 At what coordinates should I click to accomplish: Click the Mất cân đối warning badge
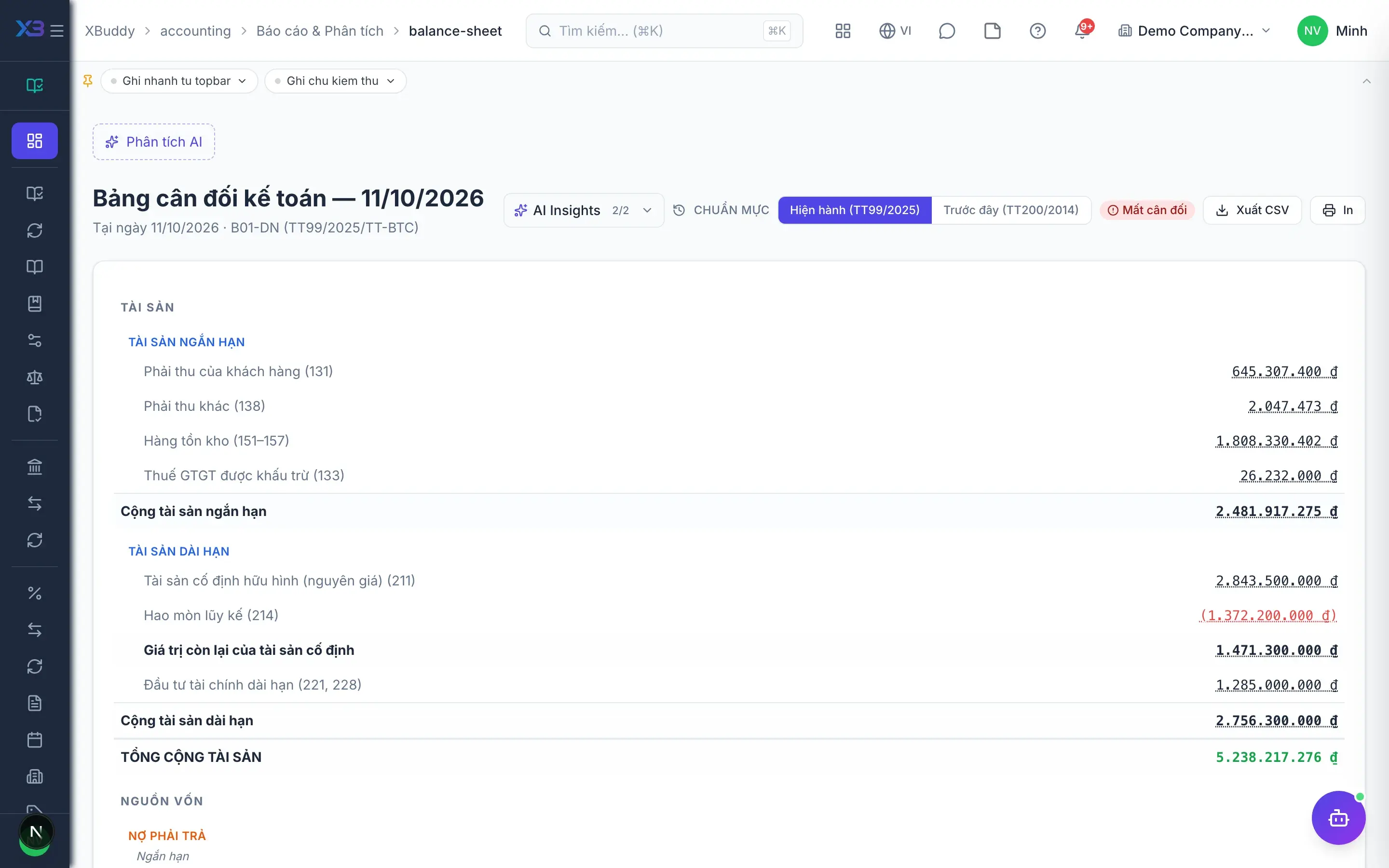coord(1147,210)
